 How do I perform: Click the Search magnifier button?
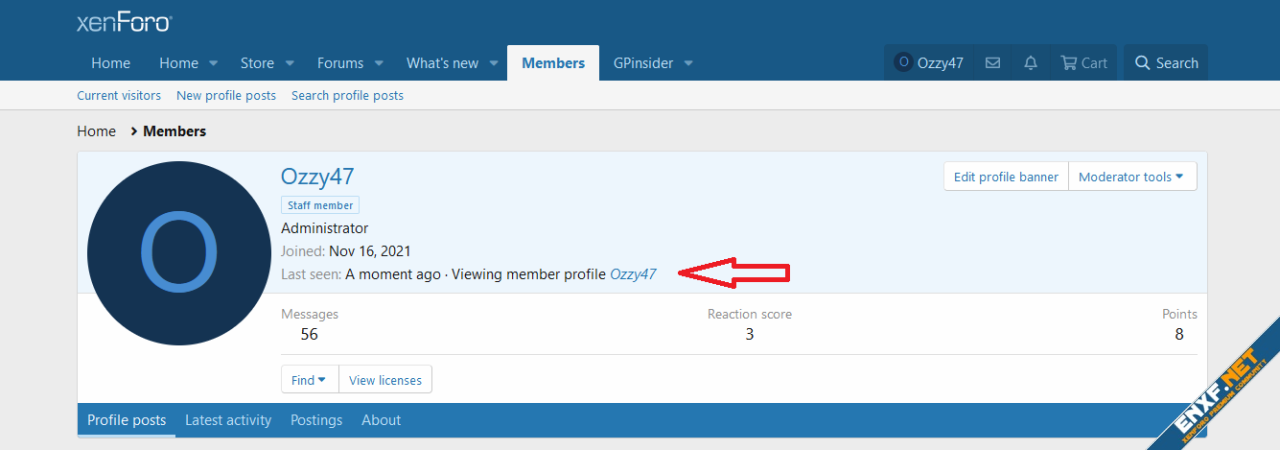(x=1166, y=63)
